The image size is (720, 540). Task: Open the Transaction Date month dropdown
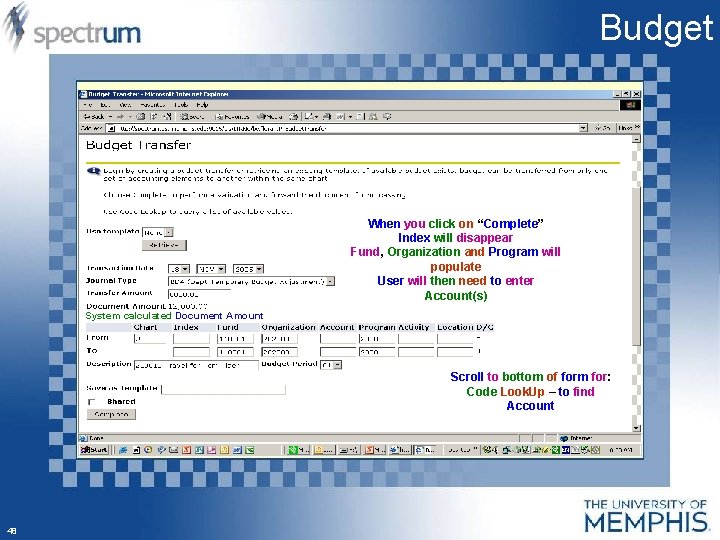[221, 269]
